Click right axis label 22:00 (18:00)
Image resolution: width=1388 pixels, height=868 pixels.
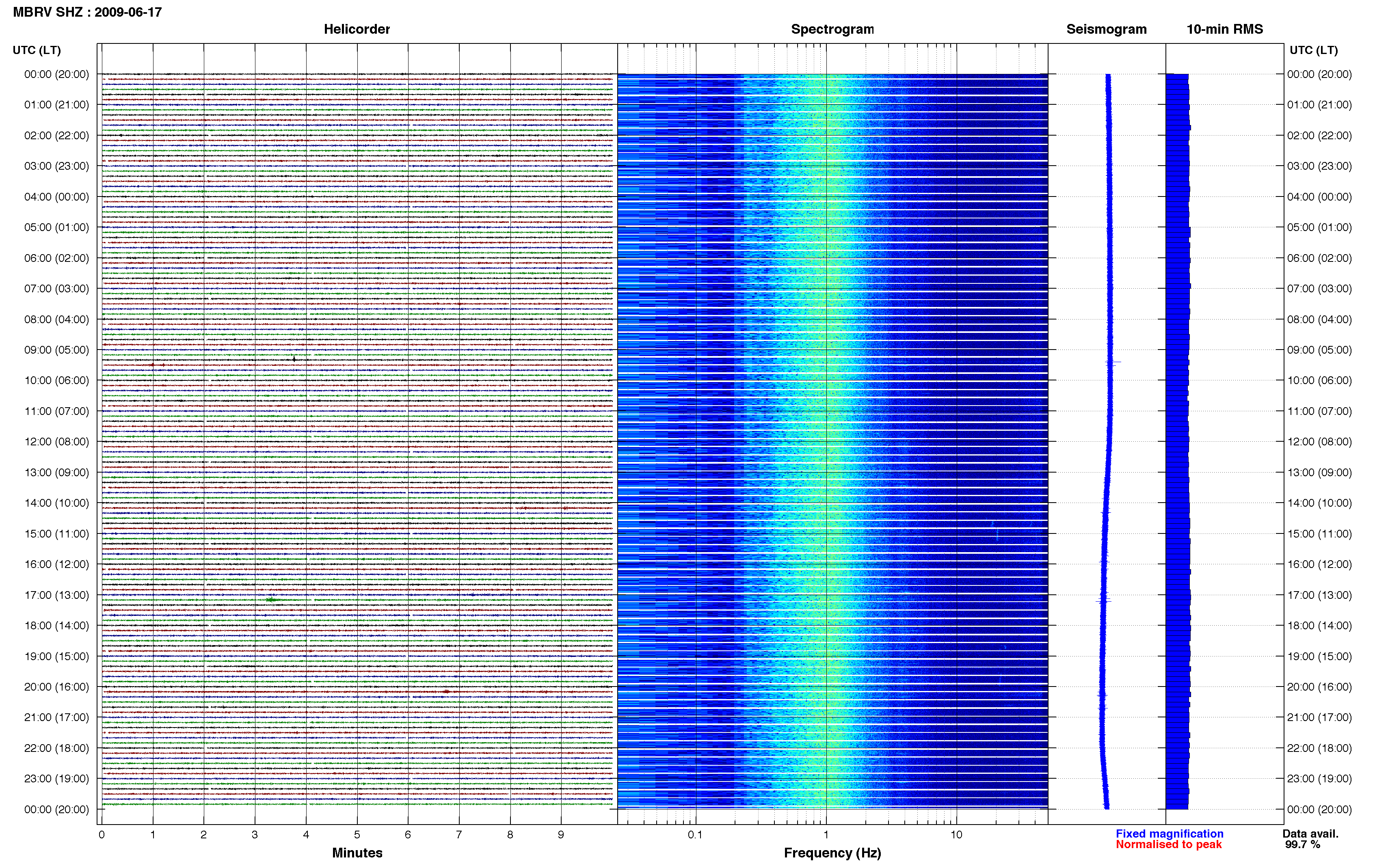[1320, 748]
